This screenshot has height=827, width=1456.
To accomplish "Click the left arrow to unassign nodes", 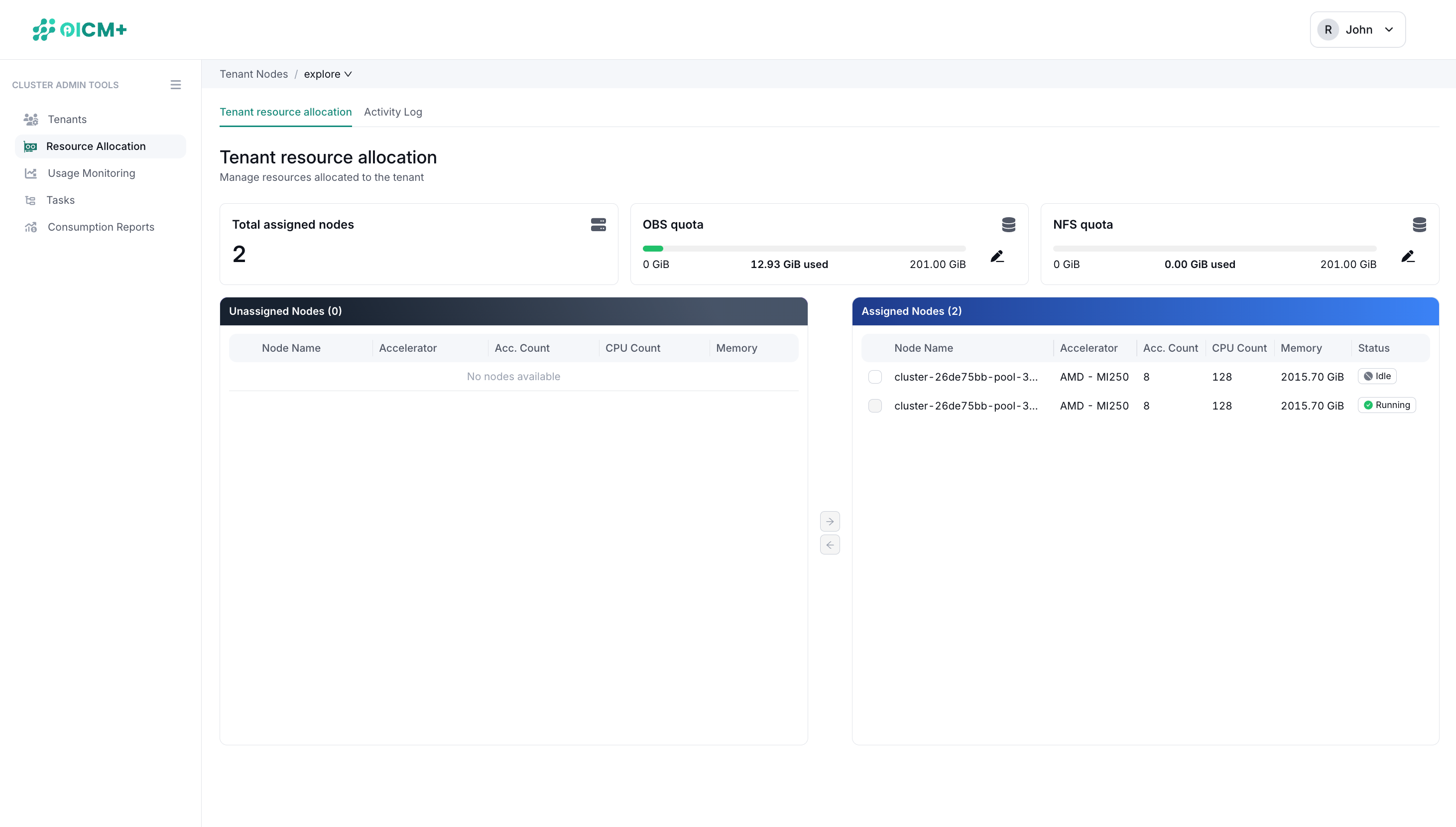I will 830,544.
